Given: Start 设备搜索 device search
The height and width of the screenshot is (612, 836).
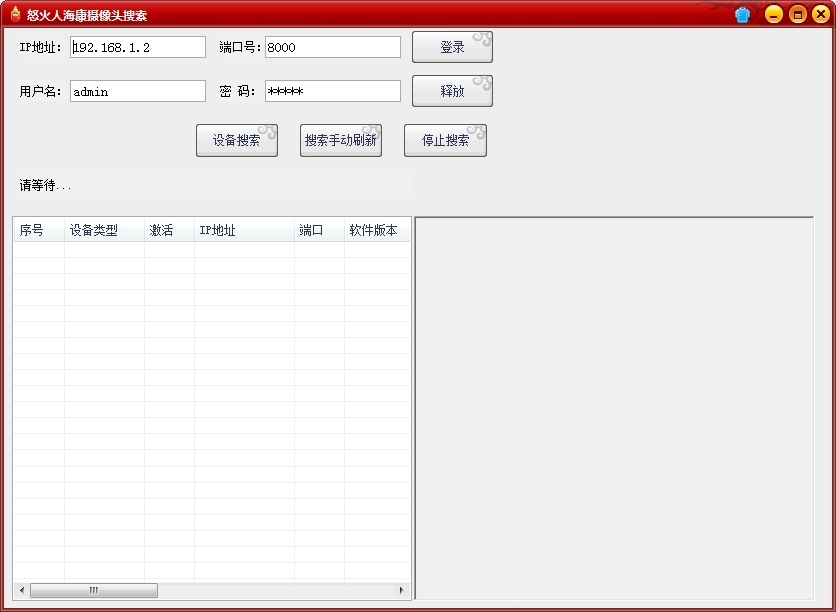Looking at the screenshot, I should [x=237, y=141].
